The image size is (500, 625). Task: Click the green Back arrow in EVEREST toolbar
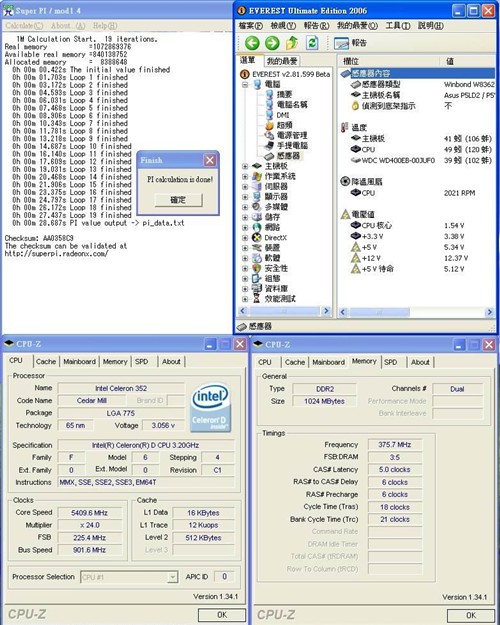[252, 43]
